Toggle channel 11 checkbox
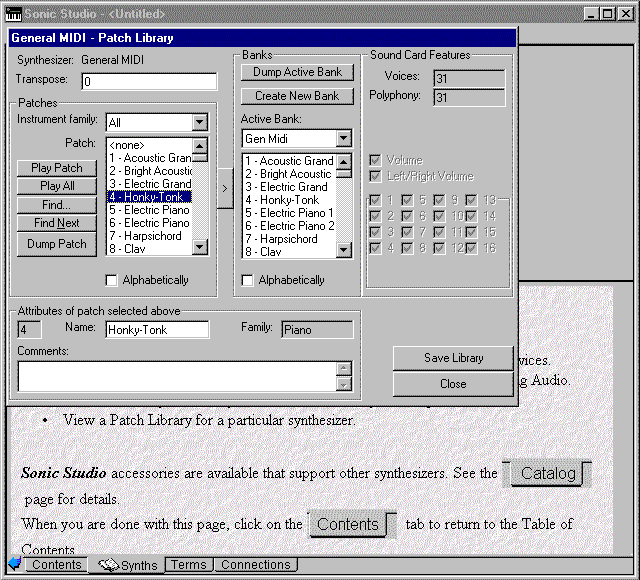Screen dimensions: 640x580 (x=439, y=232)
